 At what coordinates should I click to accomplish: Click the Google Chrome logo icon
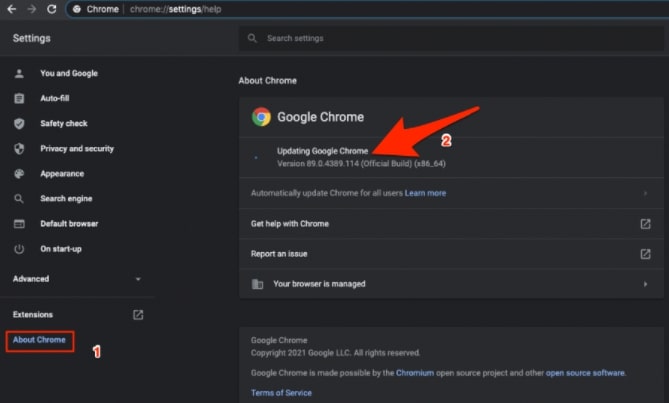coord(261,117)
